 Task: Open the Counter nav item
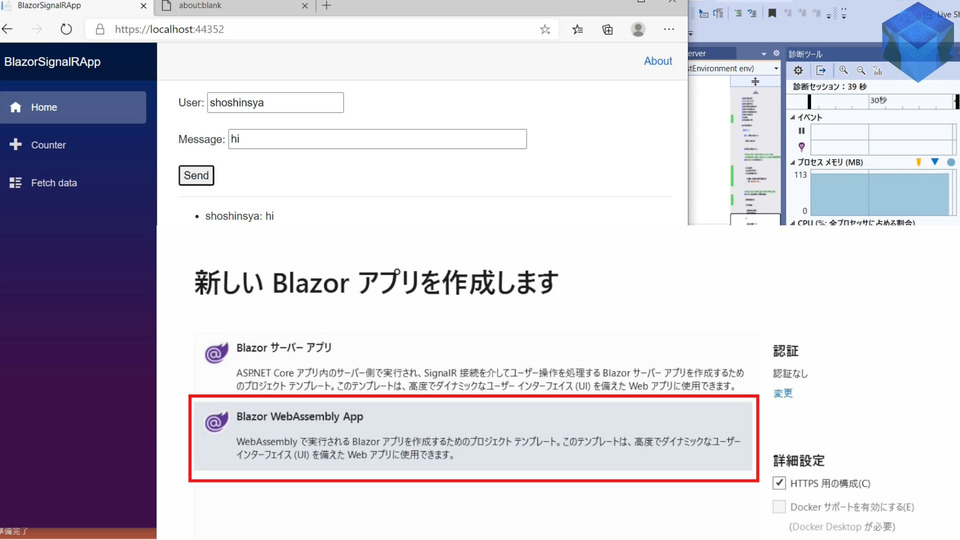(x=73, y=145)
